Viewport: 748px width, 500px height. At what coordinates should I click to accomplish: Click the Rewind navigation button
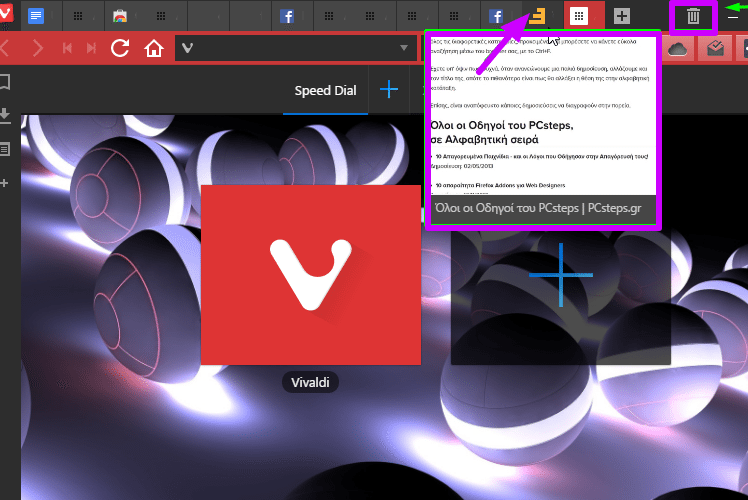(x=67, y=48)
